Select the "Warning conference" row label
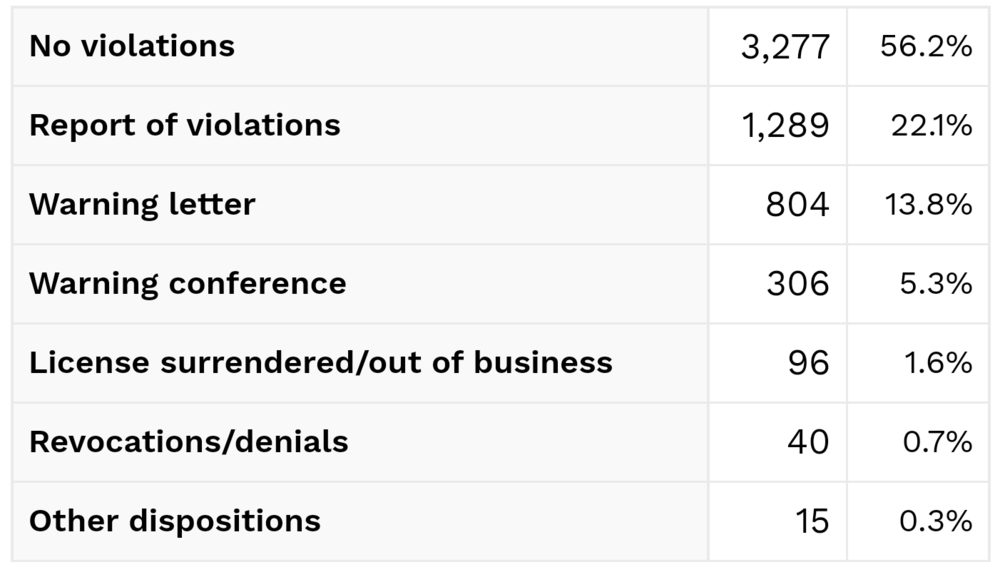1000x567 pixels. 188,283
